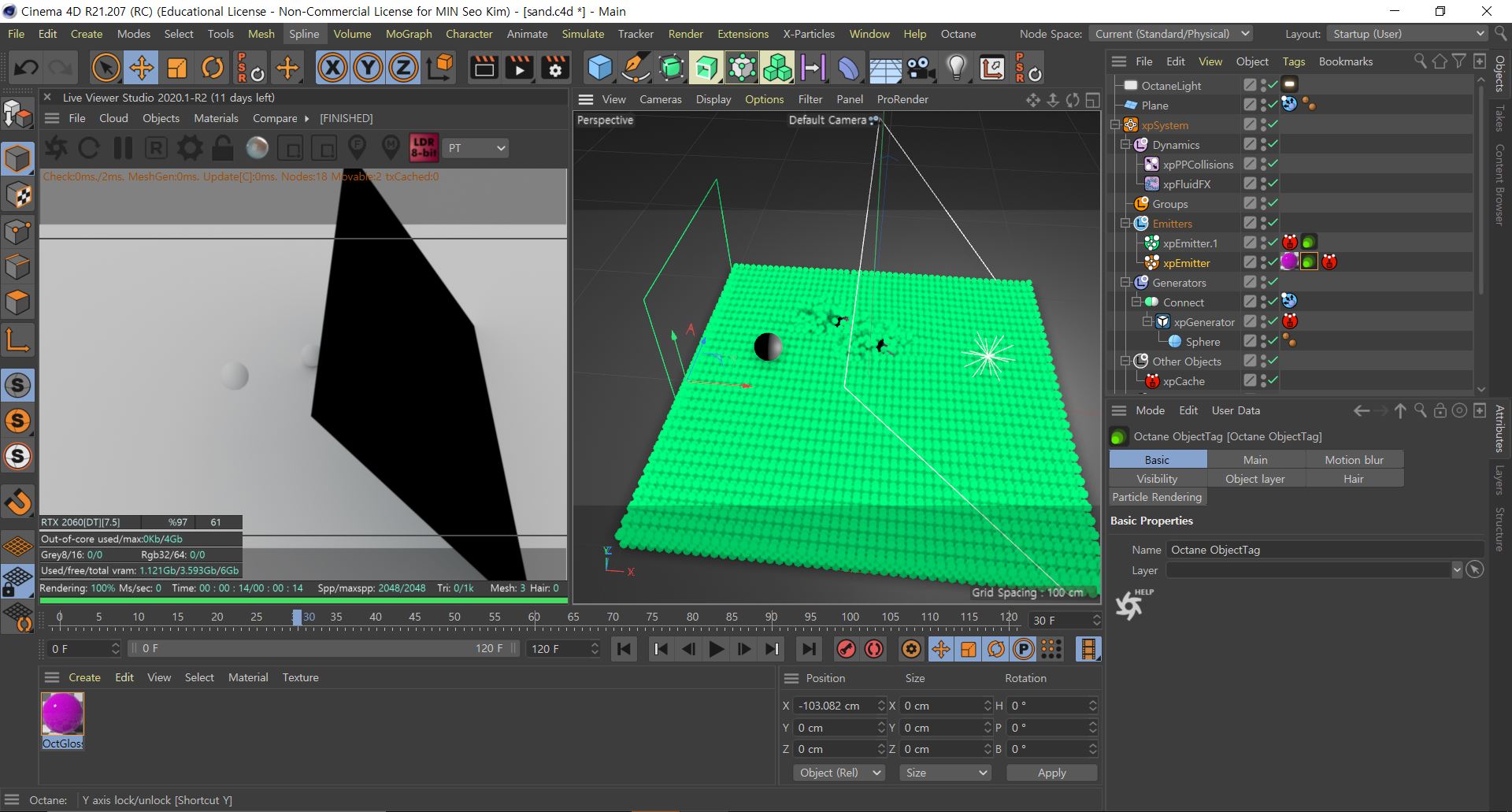Toggle Sphere enabled checkmark
This screenshot has height=812, width=1512.
pos(1273,340)
